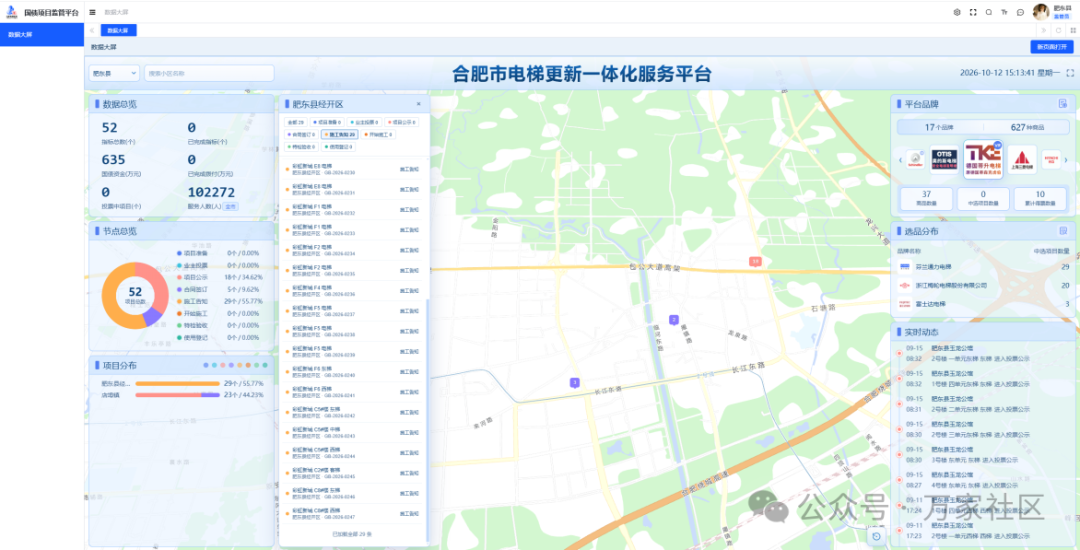Viewport: 1080px width, 550px height.
Task: Open the 肥东县 district dropdown
Action: [x=114, y=73]
